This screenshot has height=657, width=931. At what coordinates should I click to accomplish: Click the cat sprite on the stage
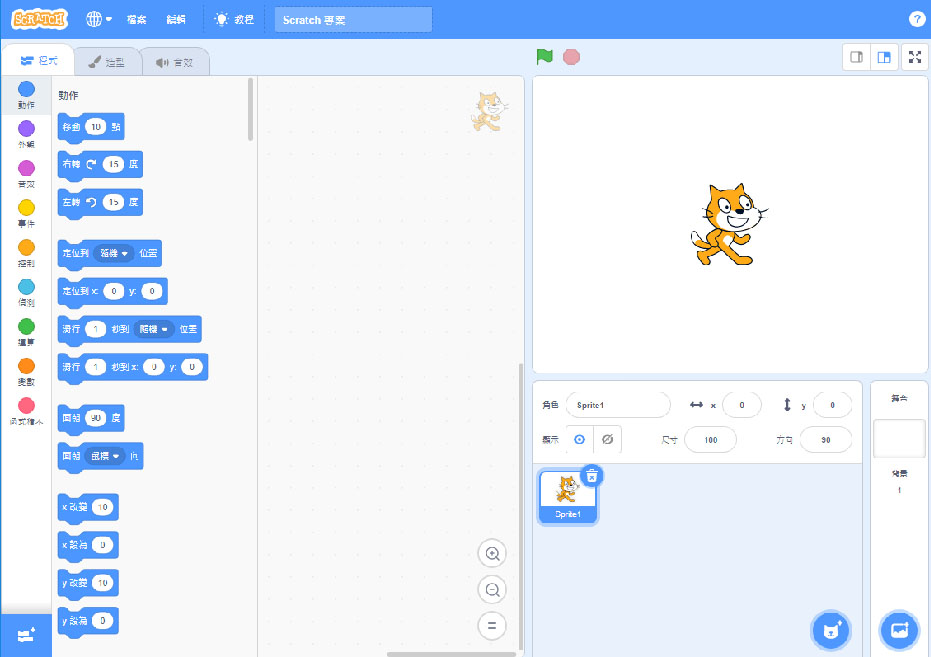pyautogui.click(x=729, y=224)
